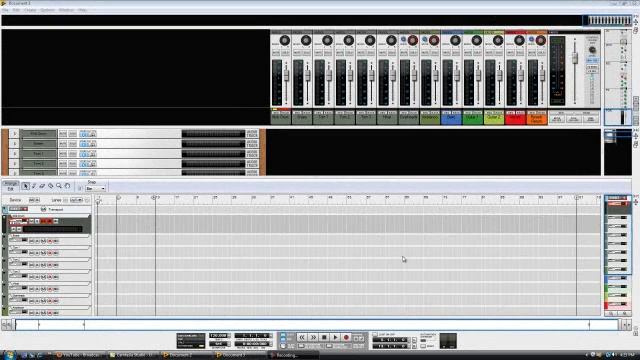Click the Rewind transport button
Viewport: 640px width, 360px height.
pyautogui.click(x=302, y=338)
